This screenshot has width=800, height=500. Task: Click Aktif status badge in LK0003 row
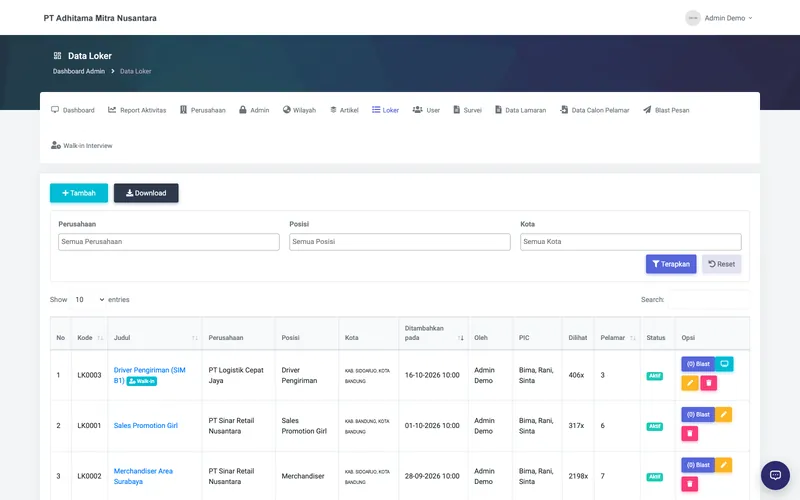click(x=655, y=376)
